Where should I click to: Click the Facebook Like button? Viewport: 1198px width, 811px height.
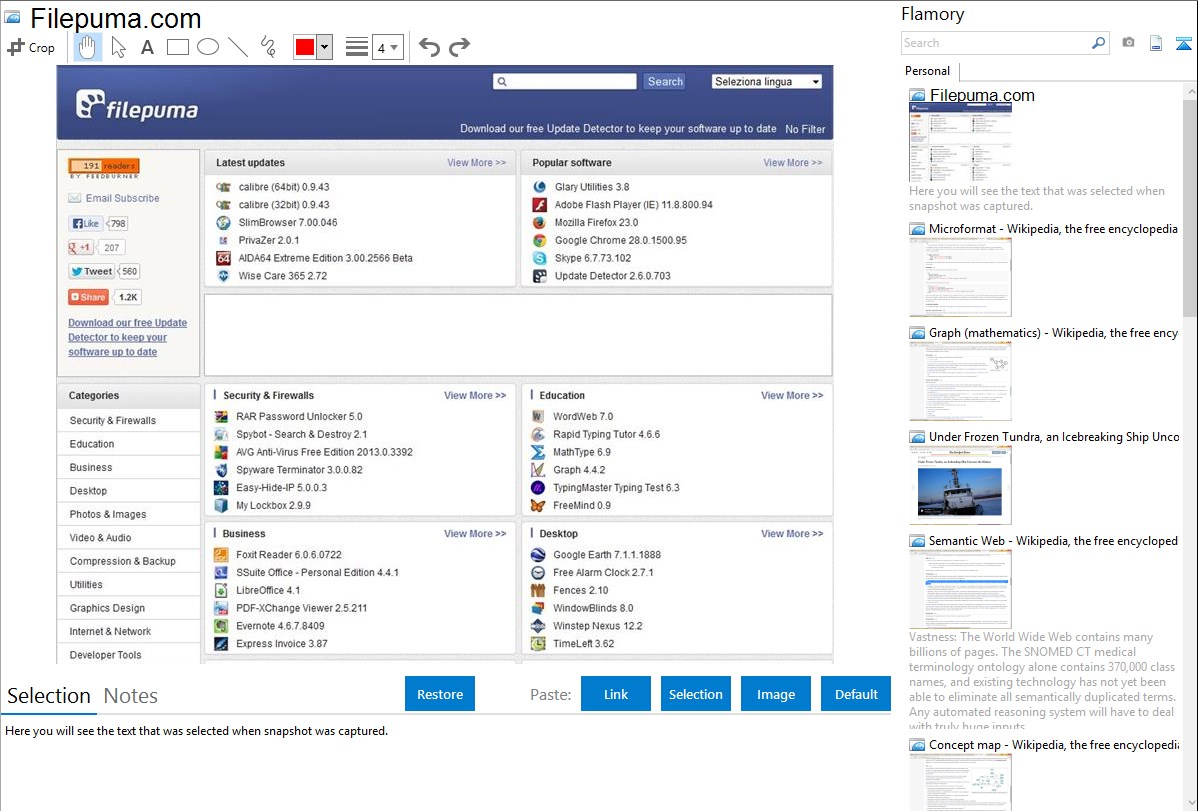point(86,224)
